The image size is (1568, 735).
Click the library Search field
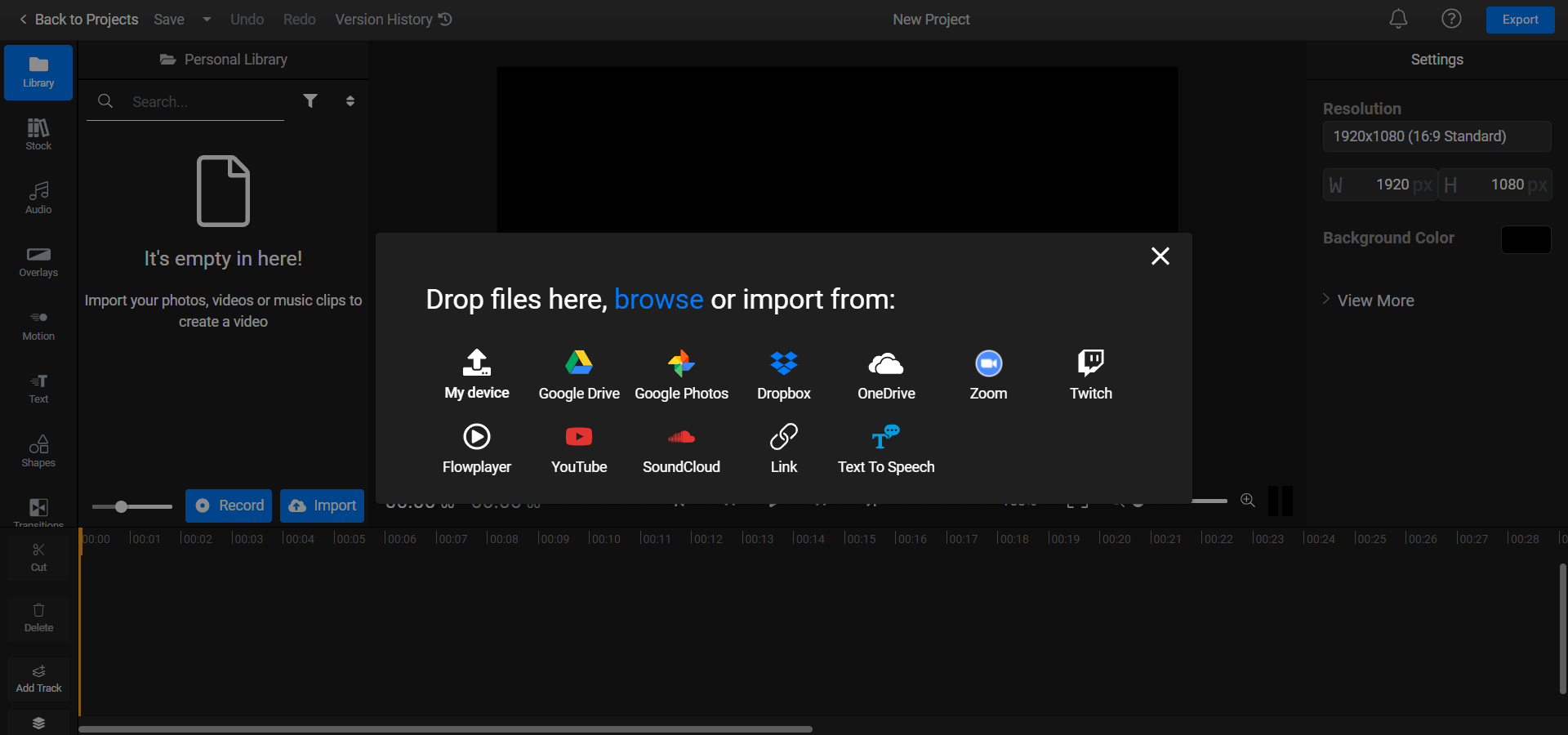pyautogui.click(x=185, y=101)
